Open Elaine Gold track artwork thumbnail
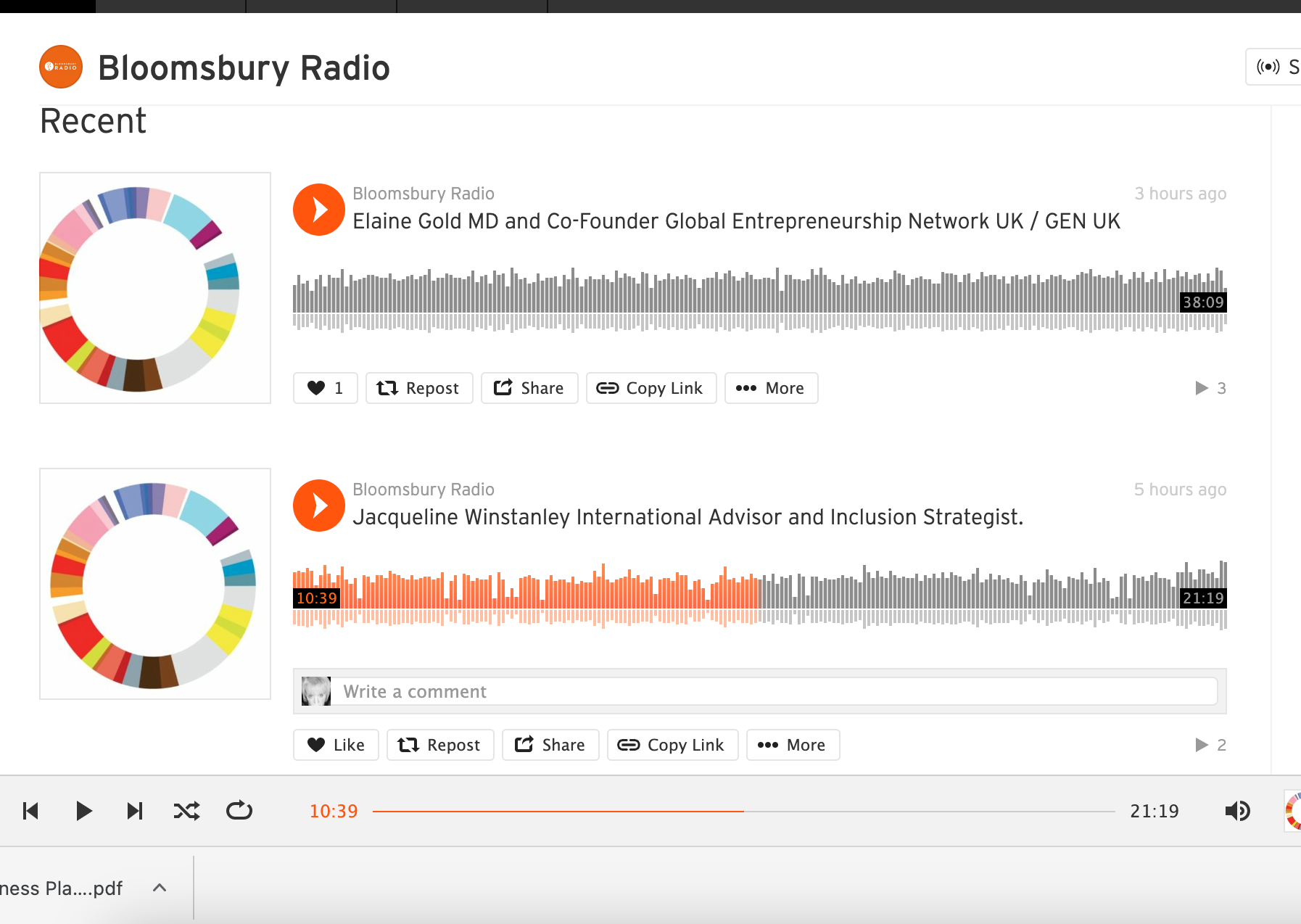1301x924 pixels. click(x=155, y=288)
